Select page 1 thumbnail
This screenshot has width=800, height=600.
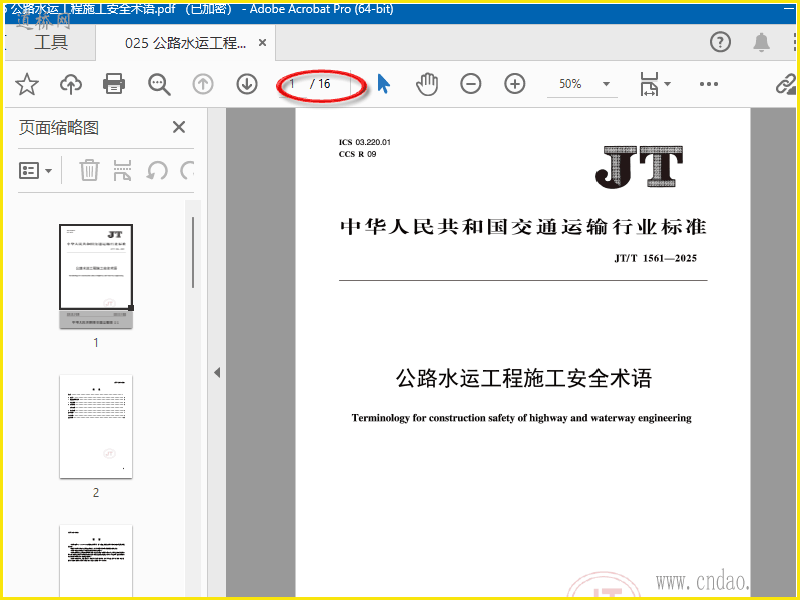tap(96, 276)
